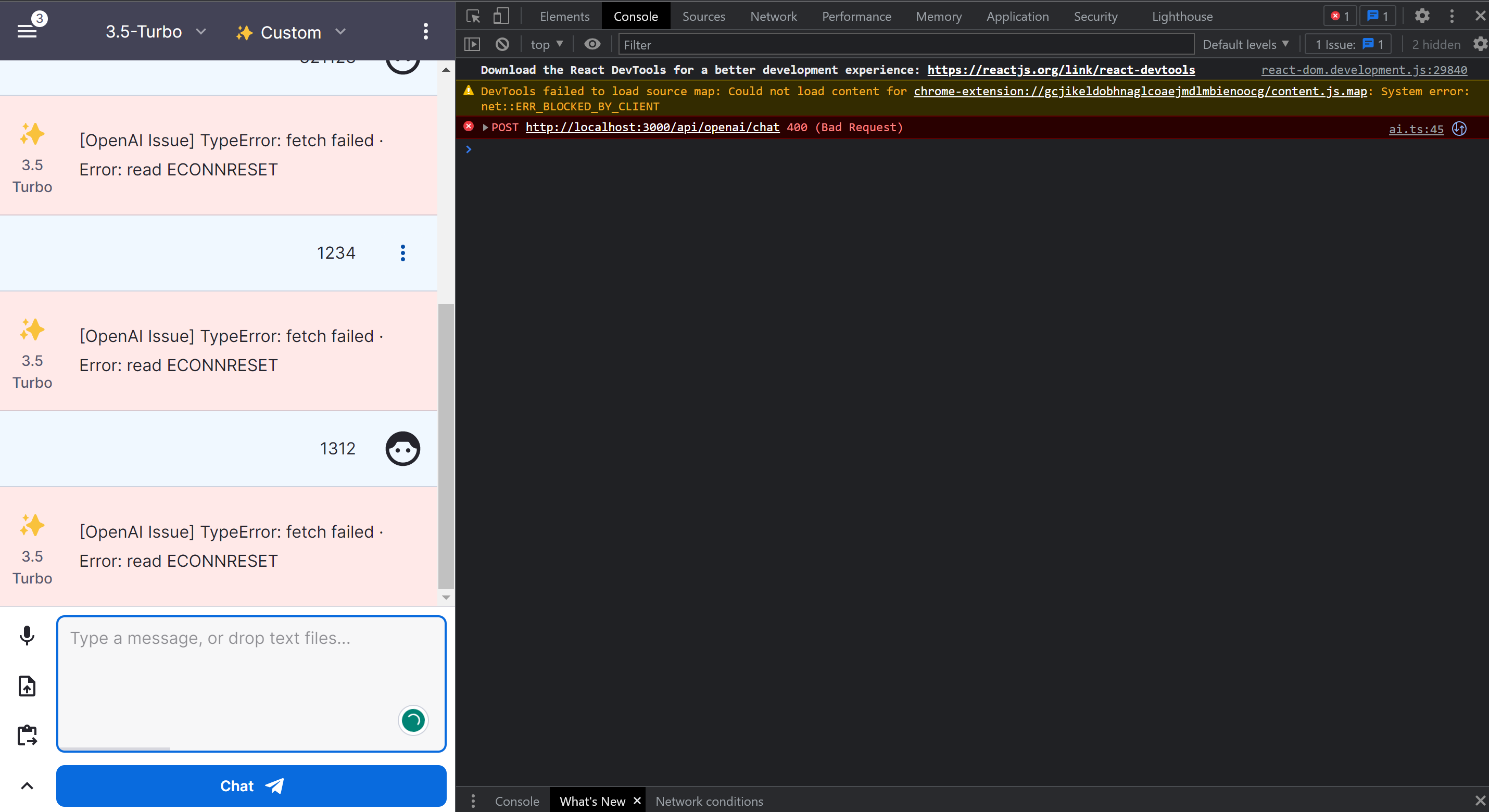This screenshot has width=1489, height=812.
Task: Create a live expression with the eye icon
Action: 592,44
